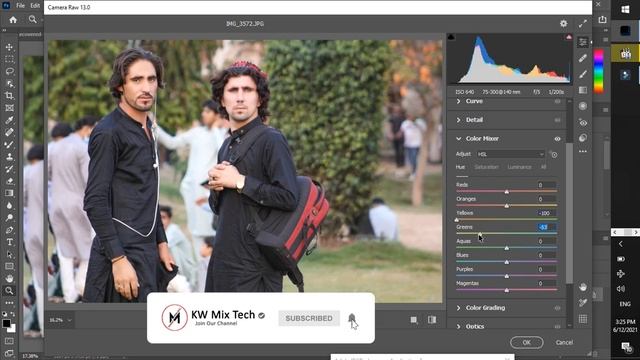Toggle Camera Raw full screen mode
The image size is (640, 360).
coord(583,24)
